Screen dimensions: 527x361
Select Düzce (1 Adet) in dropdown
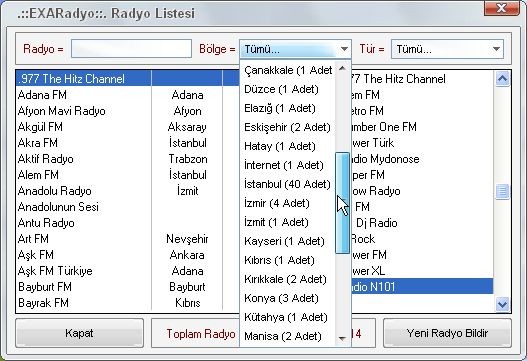[x=288, y=89]
